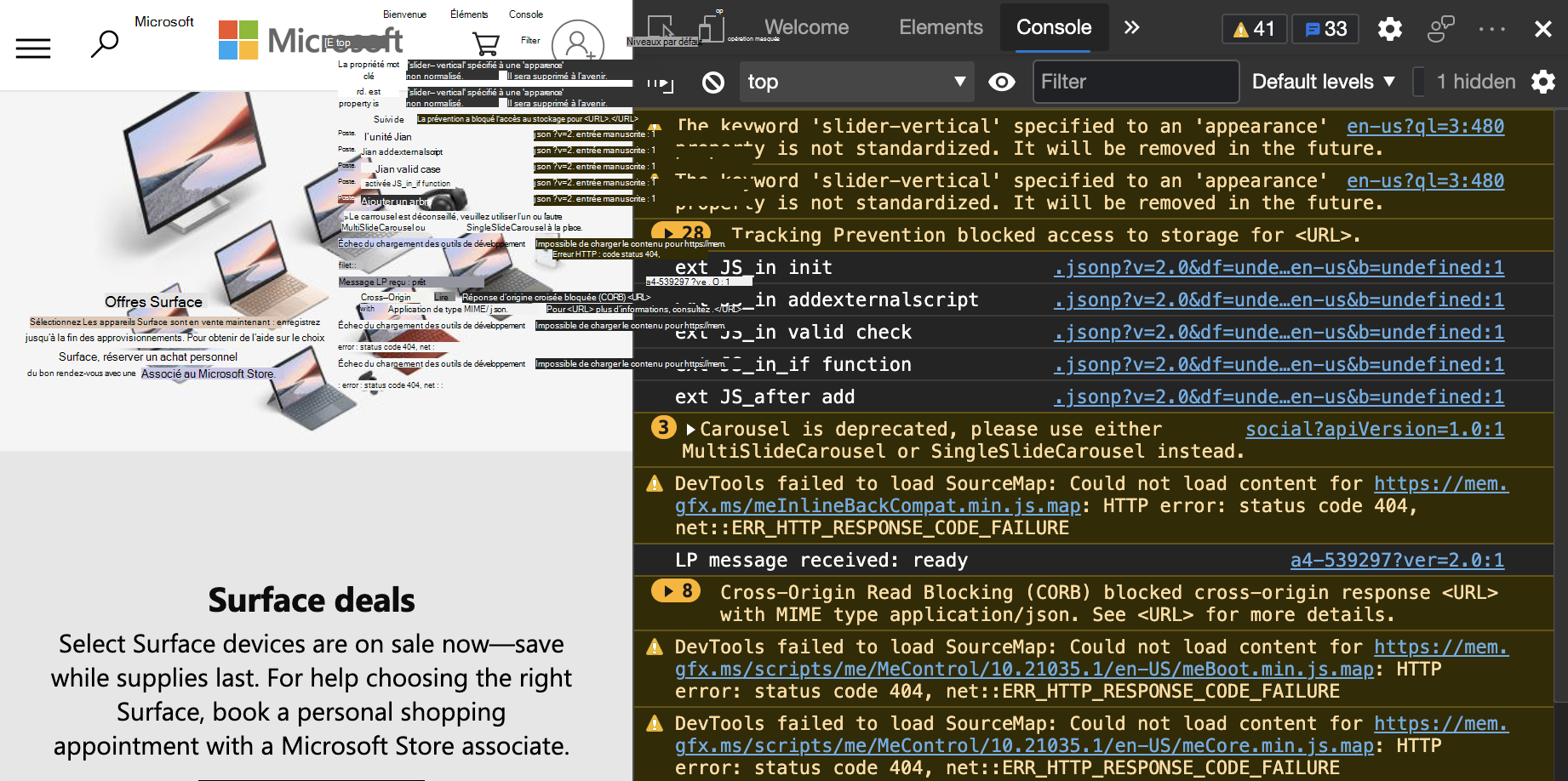
Task: Expand the 28 Tracking Prevention messages group
Action: [x=681, y=233]
